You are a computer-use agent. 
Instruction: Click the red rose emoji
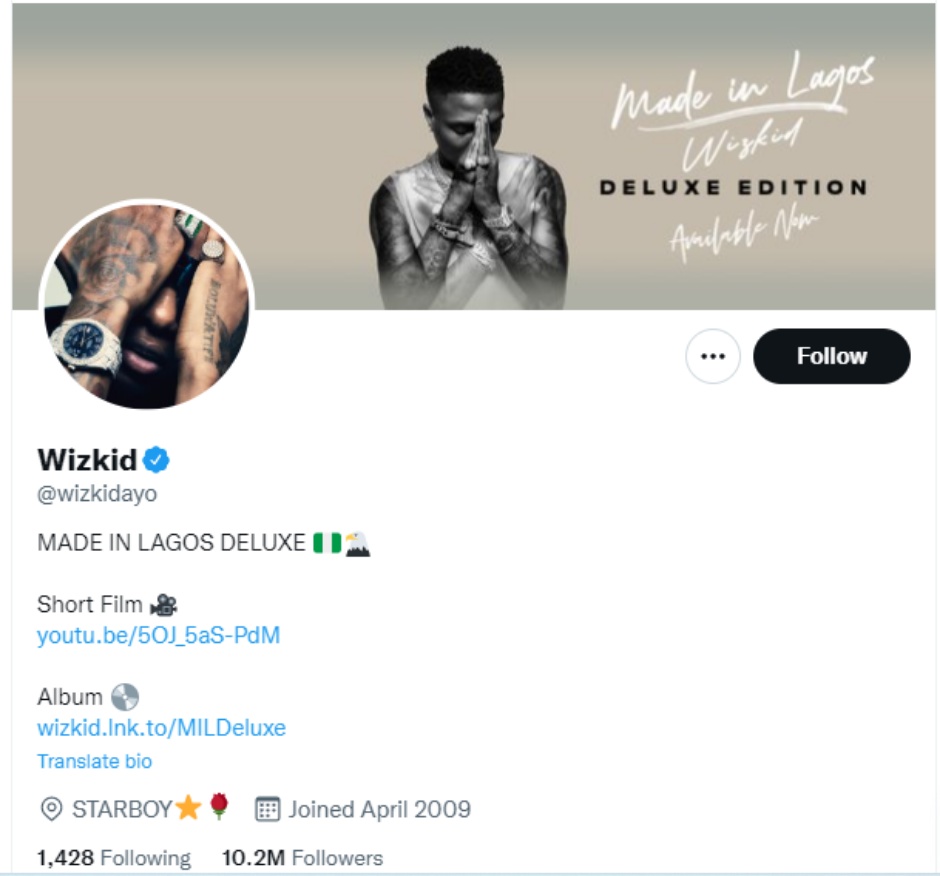click(219, 808)
